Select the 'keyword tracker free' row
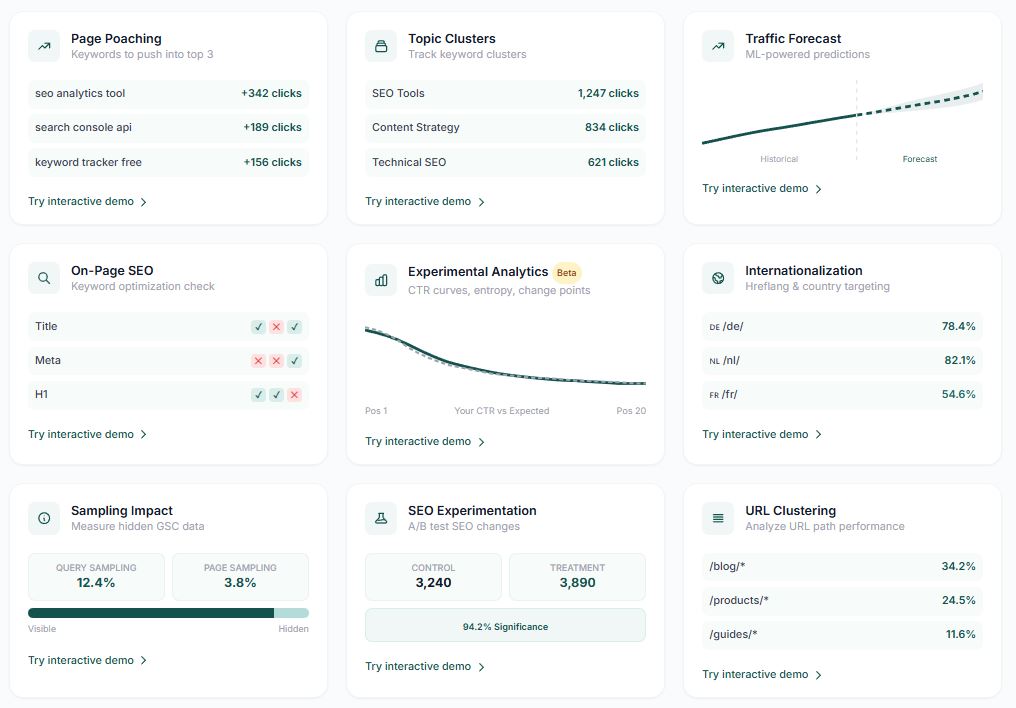This screenshot has width=1016, height=708. tap(168, 162)
